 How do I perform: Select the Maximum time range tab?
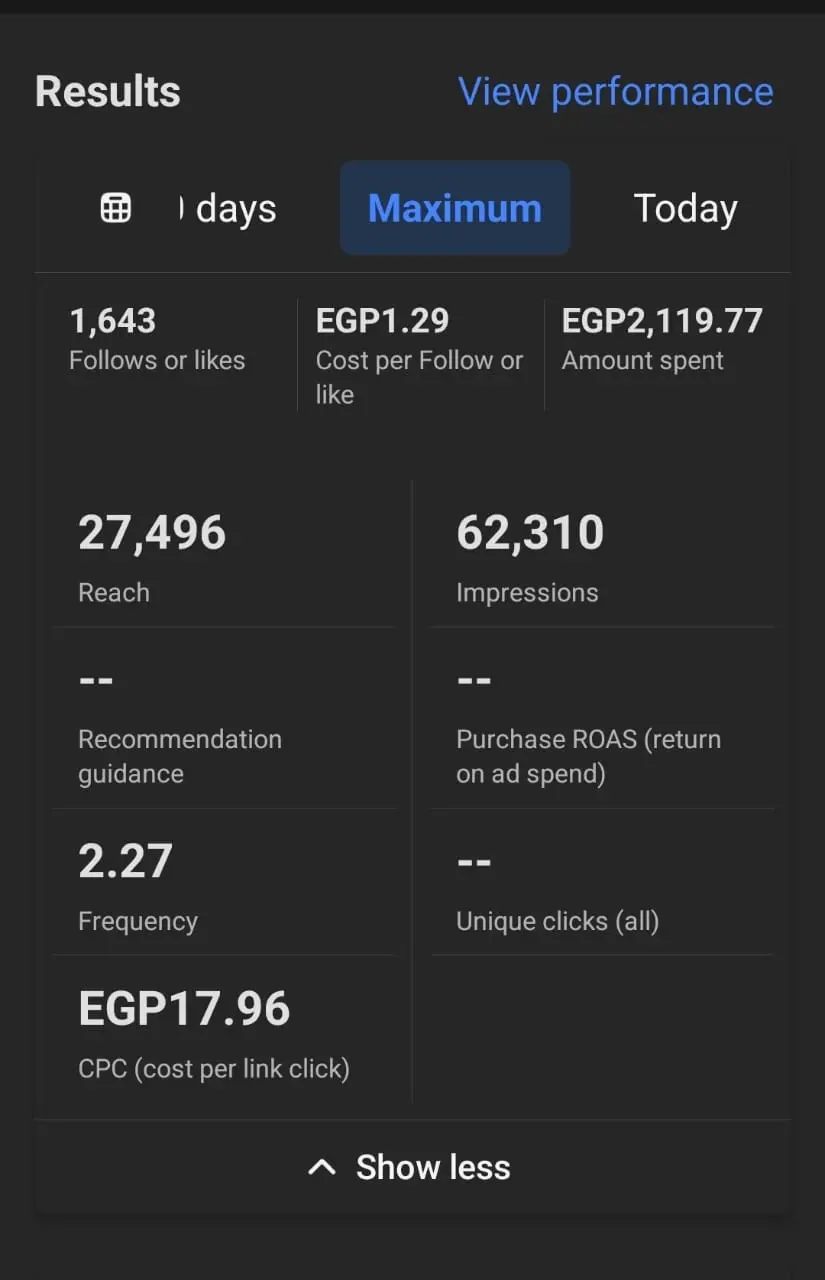455,208
